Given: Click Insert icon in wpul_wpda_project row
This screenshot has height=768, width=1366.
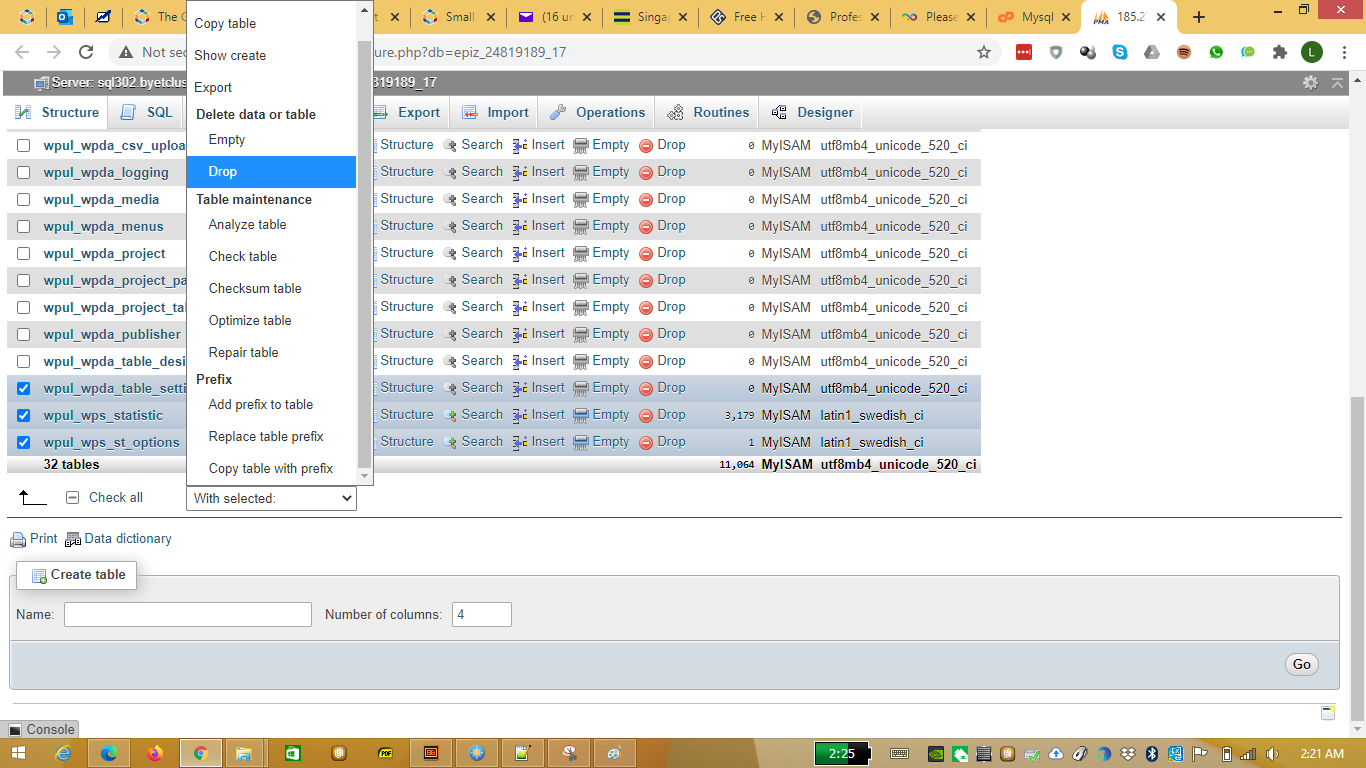Looking at the screenshot, I should click(520, 253).
